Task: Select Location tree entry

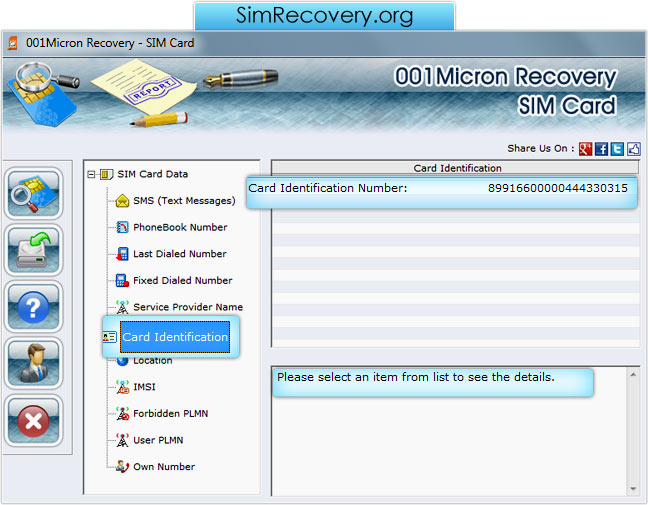Action: coord(152,360)
